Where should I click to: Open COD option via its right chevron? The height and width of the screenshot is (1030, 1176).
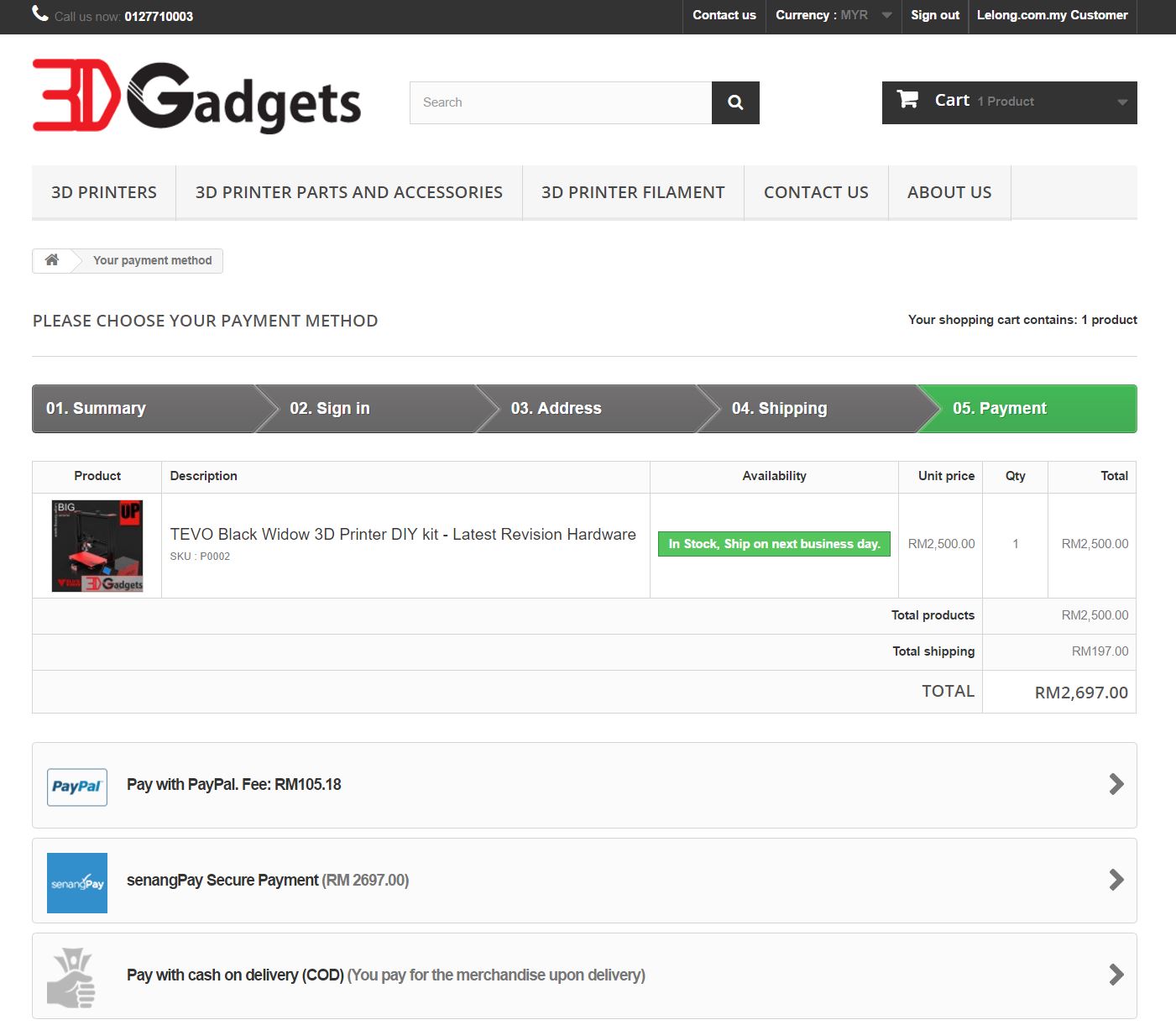click(x=1116, y=975)
